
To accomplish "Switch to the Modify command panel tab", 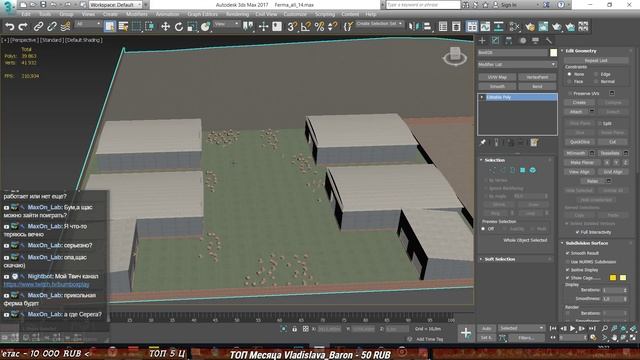I will (495, 40).
